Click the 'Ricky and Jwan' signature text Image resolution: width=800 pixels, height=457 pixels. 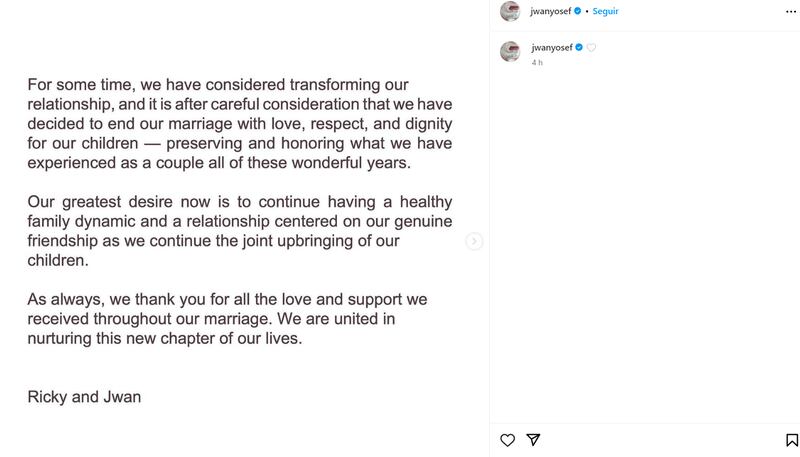(x=84, y=397)
